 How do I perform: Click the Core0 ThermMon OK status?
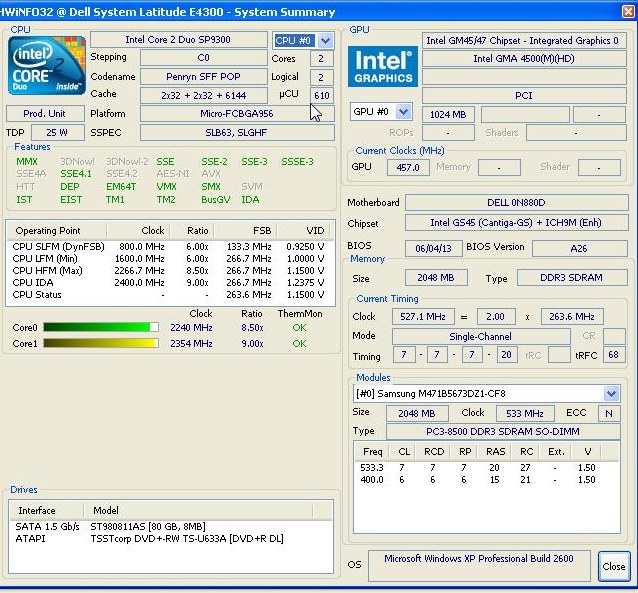(299, 328)
